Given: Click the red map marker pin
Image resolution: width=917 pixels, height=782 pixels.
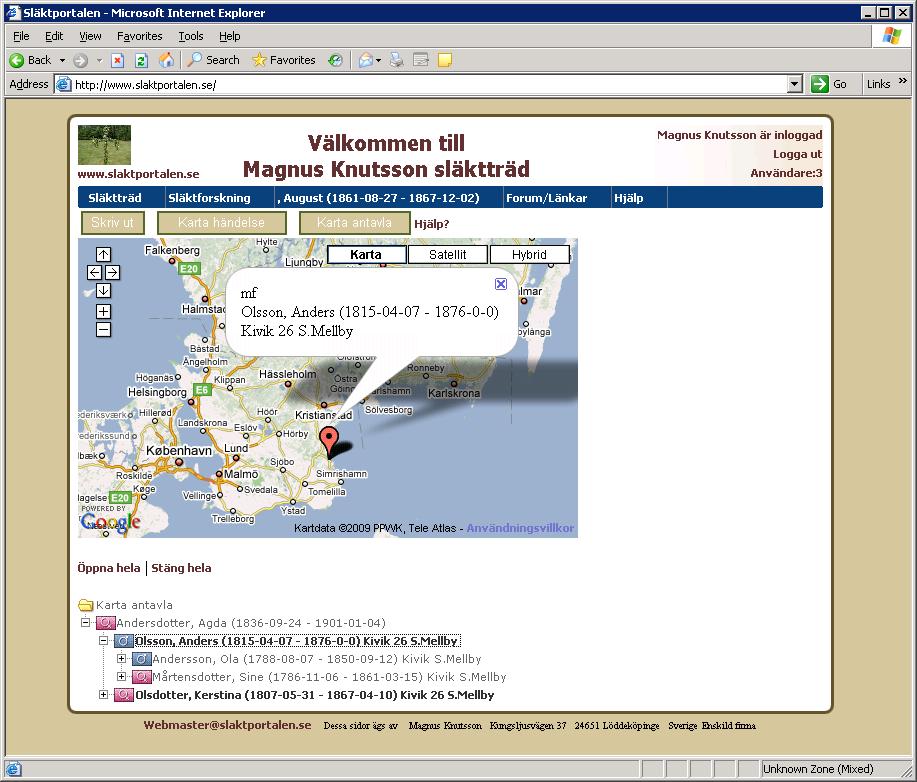Looking at the screenshot, I should point(330,440).
